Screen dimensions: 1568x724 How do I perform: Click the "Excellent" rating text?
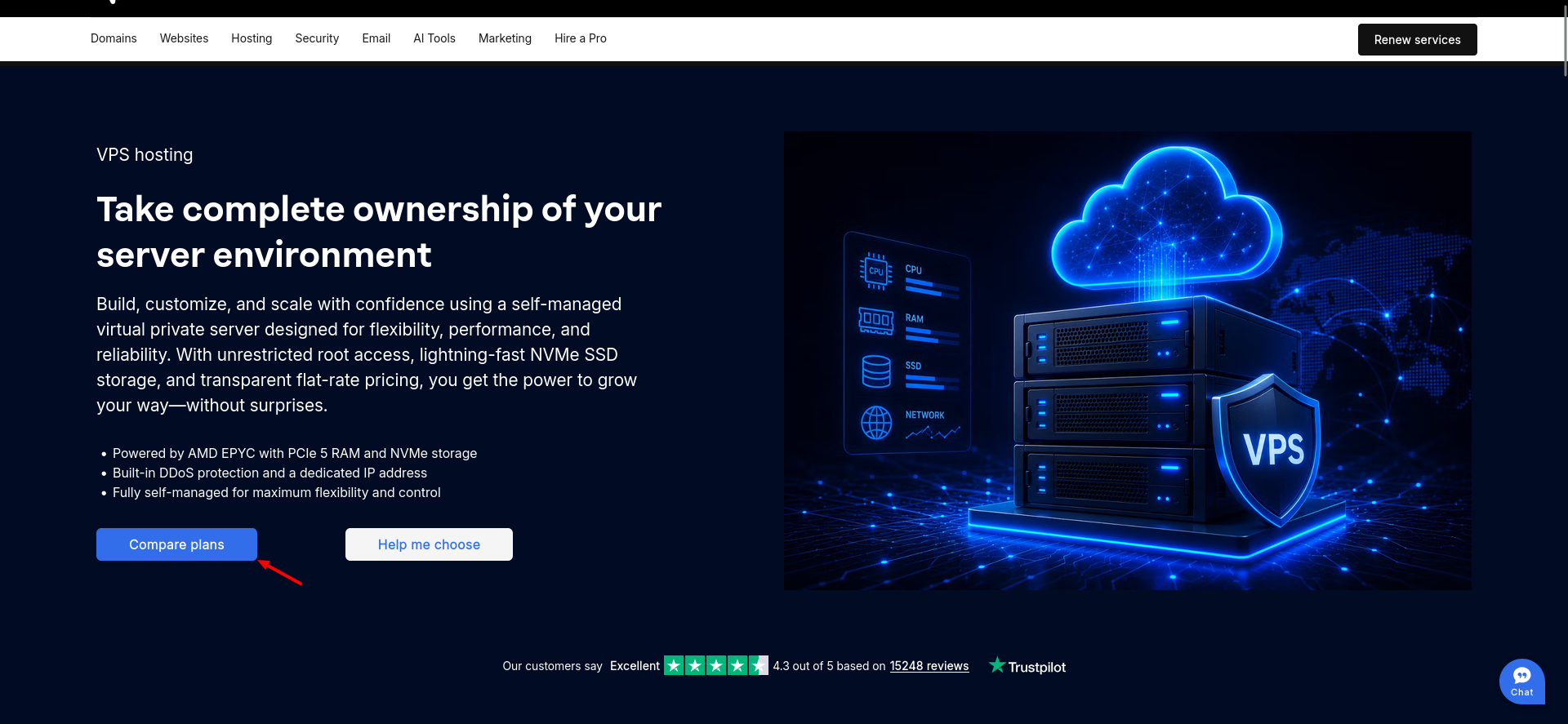coord(635,666)
